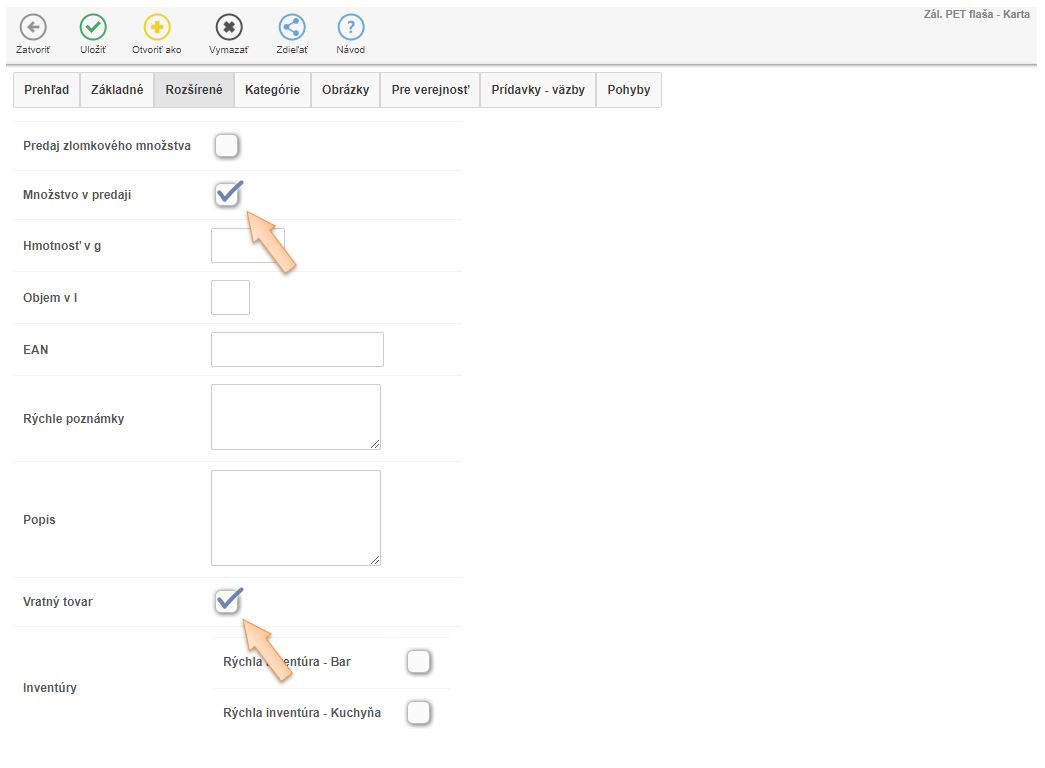Click the Otvoriť ako plus icon

pyautogui.click(x=157, y=28)
